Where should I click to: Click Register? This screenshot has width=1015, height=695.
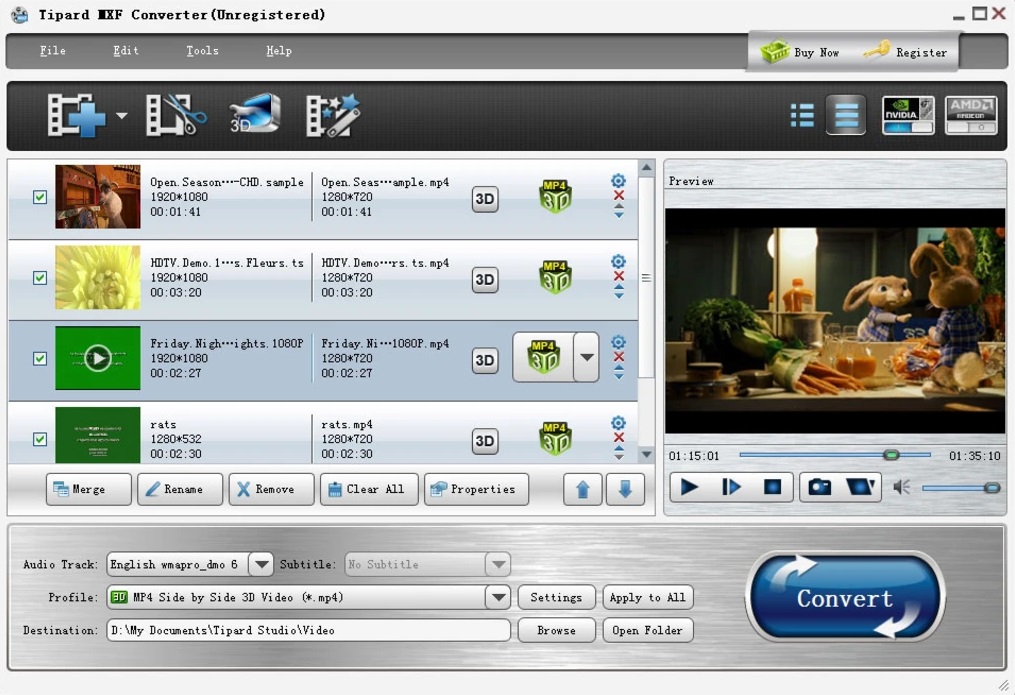click(x=906, y=52)
